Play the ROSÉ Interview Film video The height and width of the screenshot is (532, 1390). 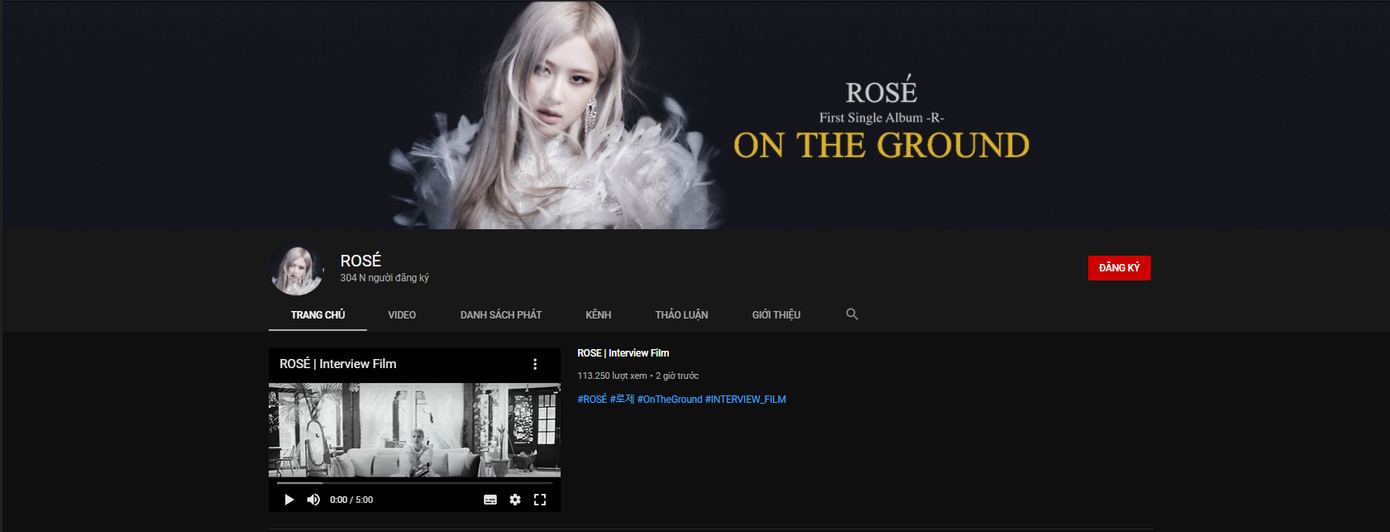pos(289,499)
